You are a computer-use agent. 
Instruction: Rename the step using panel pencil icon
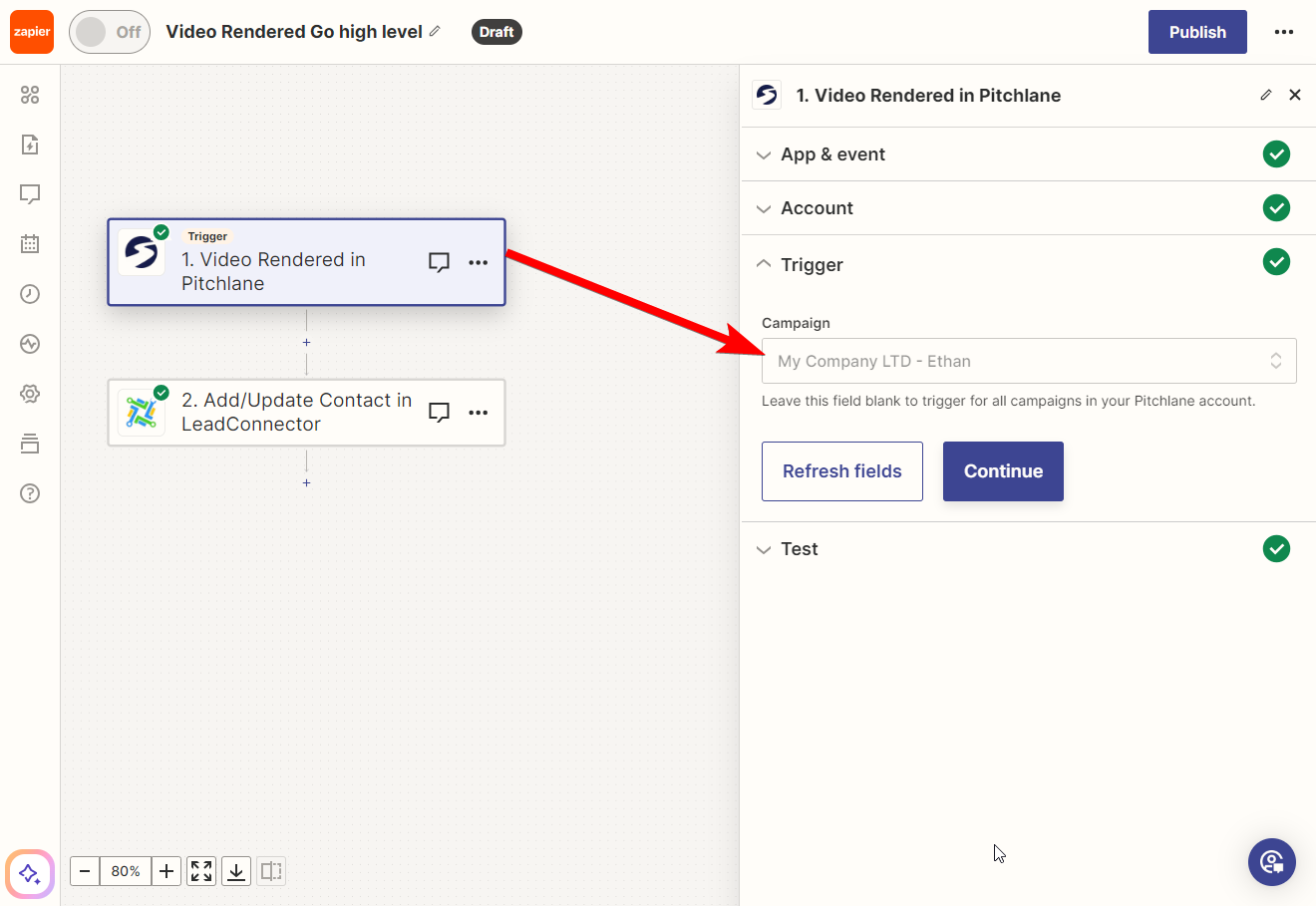pos(1266,95)
